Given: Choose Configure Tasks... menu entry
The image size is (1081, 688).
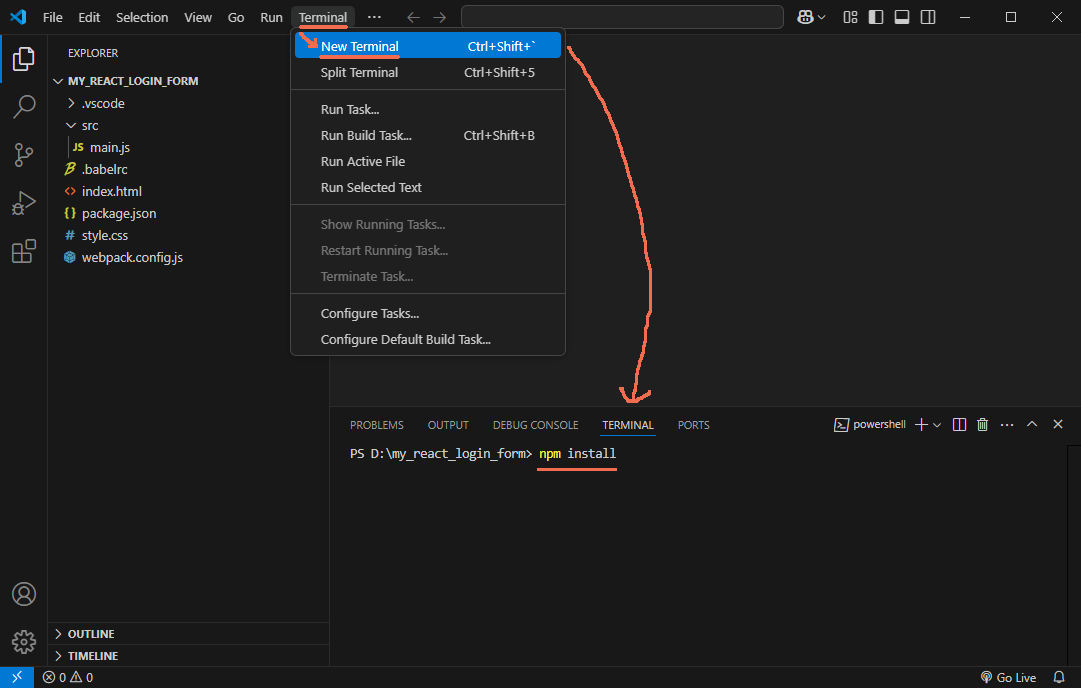Looking at the screenshot, I should pos(369,313).
